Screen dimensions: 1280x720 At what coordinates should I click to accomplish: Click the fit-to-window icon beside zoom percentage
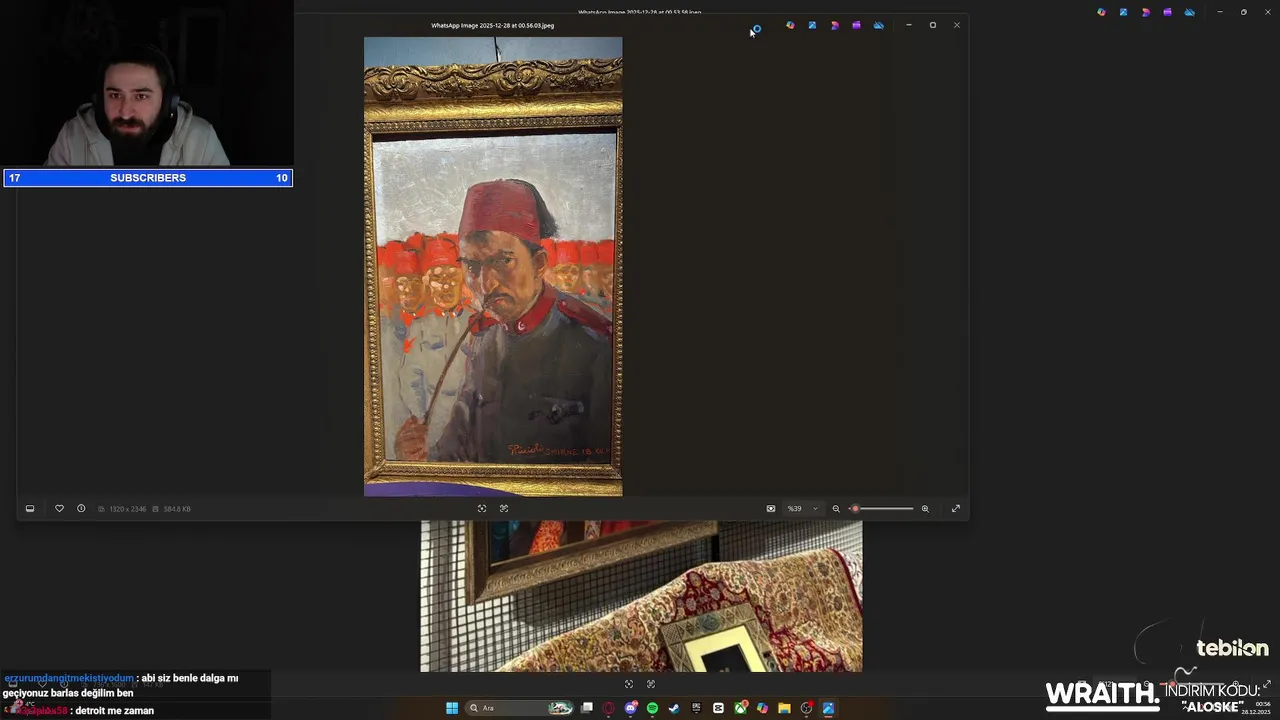pos(770,508)
